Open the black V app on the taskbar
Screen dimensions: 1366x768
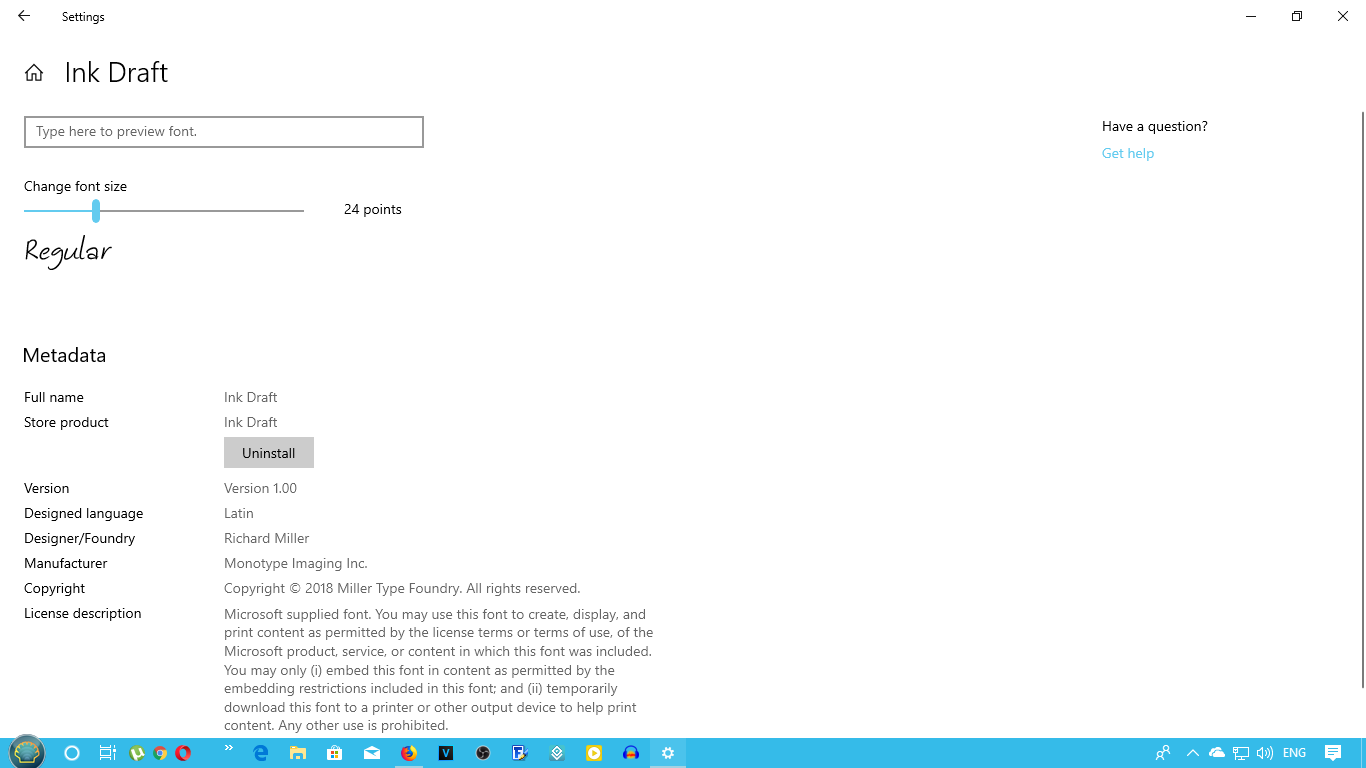click(446, 753)
